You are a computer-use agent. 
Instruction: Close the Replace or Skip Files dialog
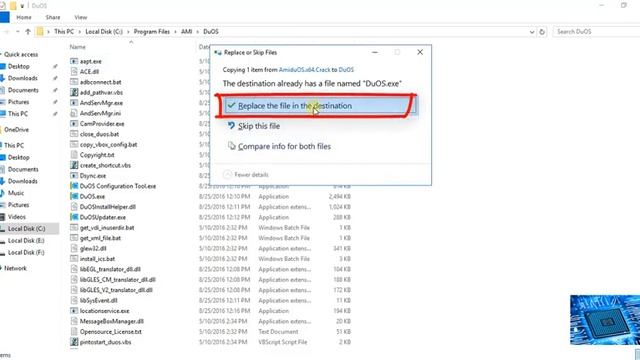tap(420, 52)
